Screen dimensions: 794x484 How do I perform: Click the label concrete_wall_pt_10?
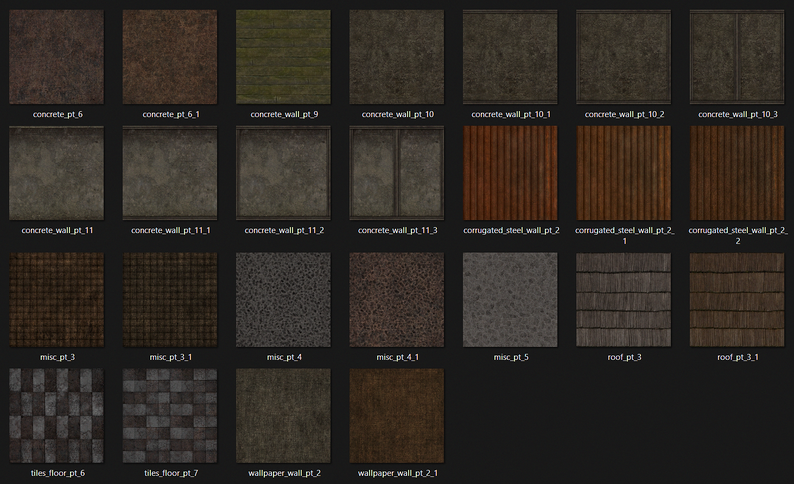click(398, 114)
